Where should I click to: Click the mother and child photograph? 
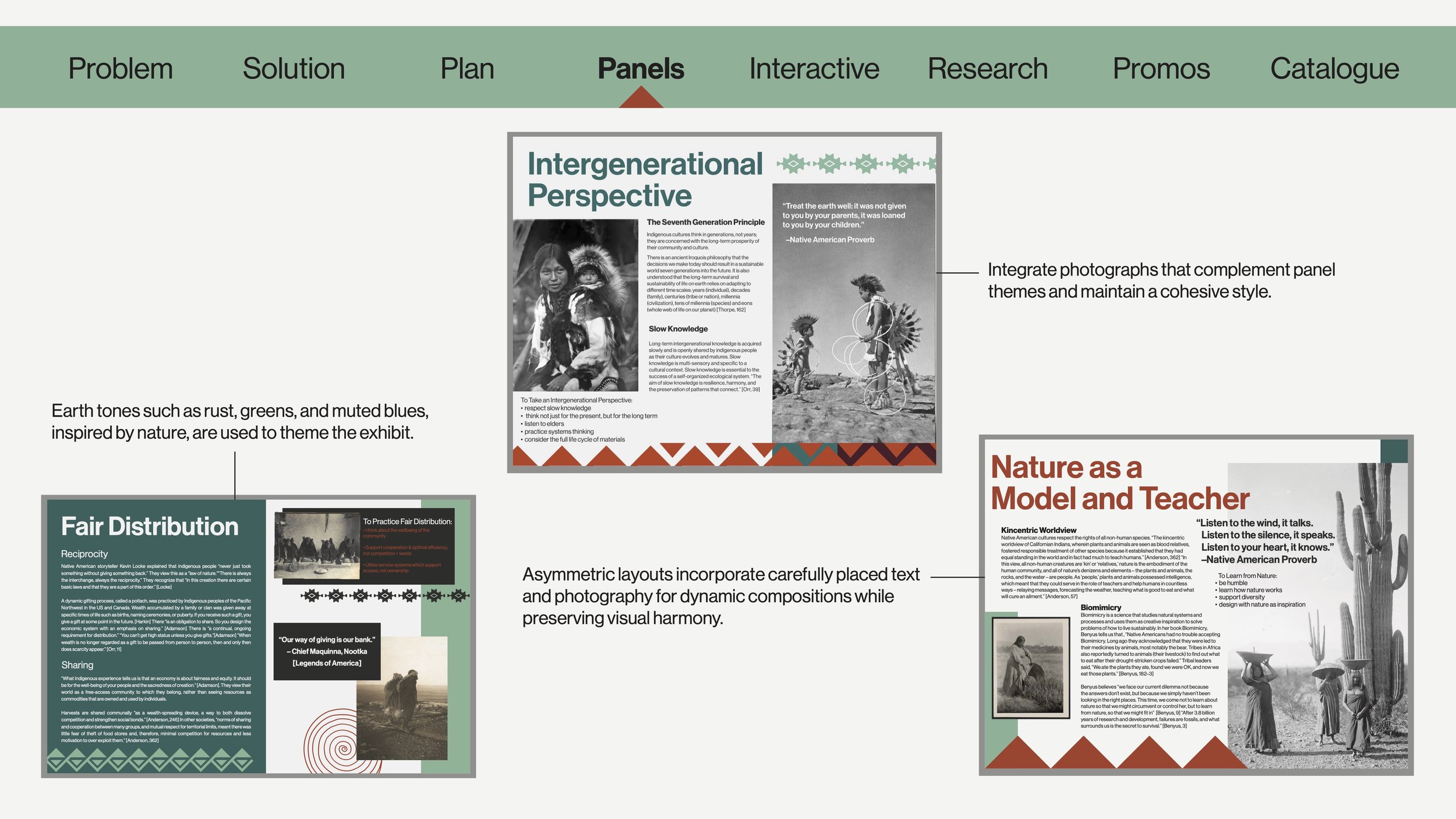click(575, 305)
